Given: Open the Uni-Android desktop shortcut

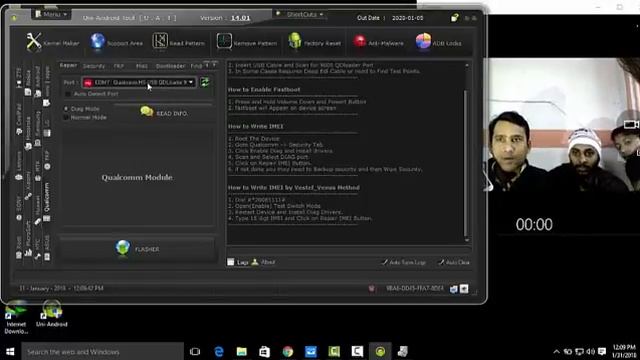Looking at the screenshot, I should point(51,313).
